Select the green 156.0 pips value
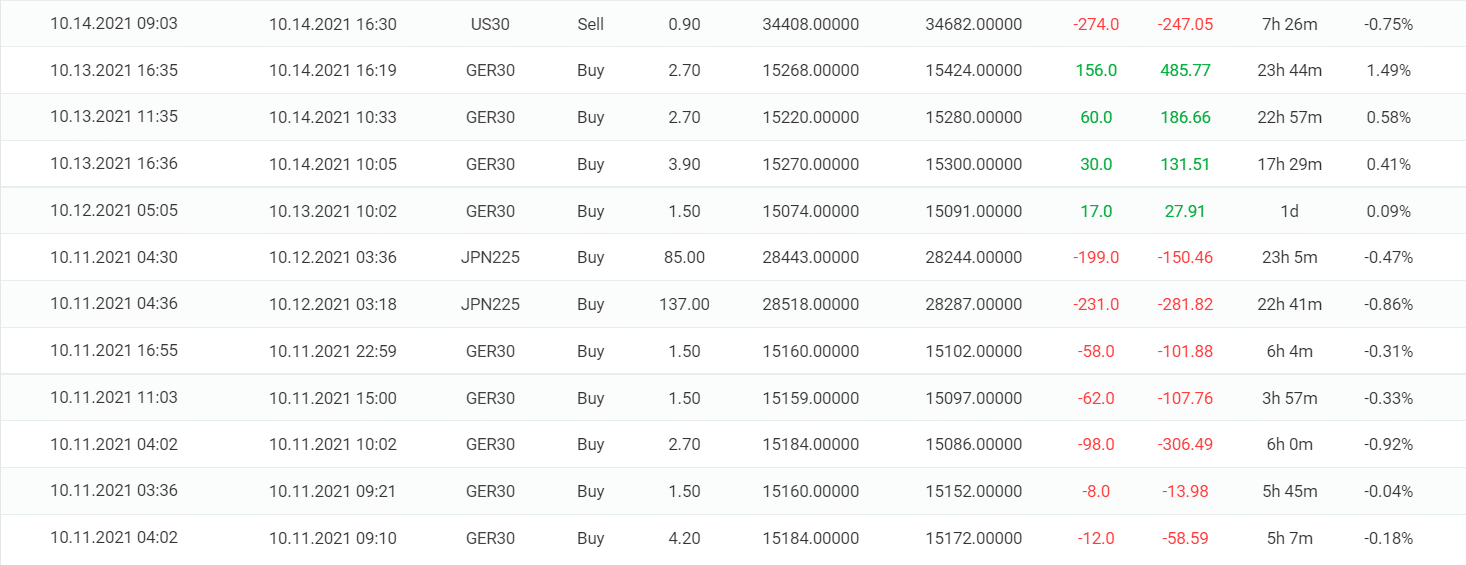This screenshot has width=1466, height=565. point(1096,70)
